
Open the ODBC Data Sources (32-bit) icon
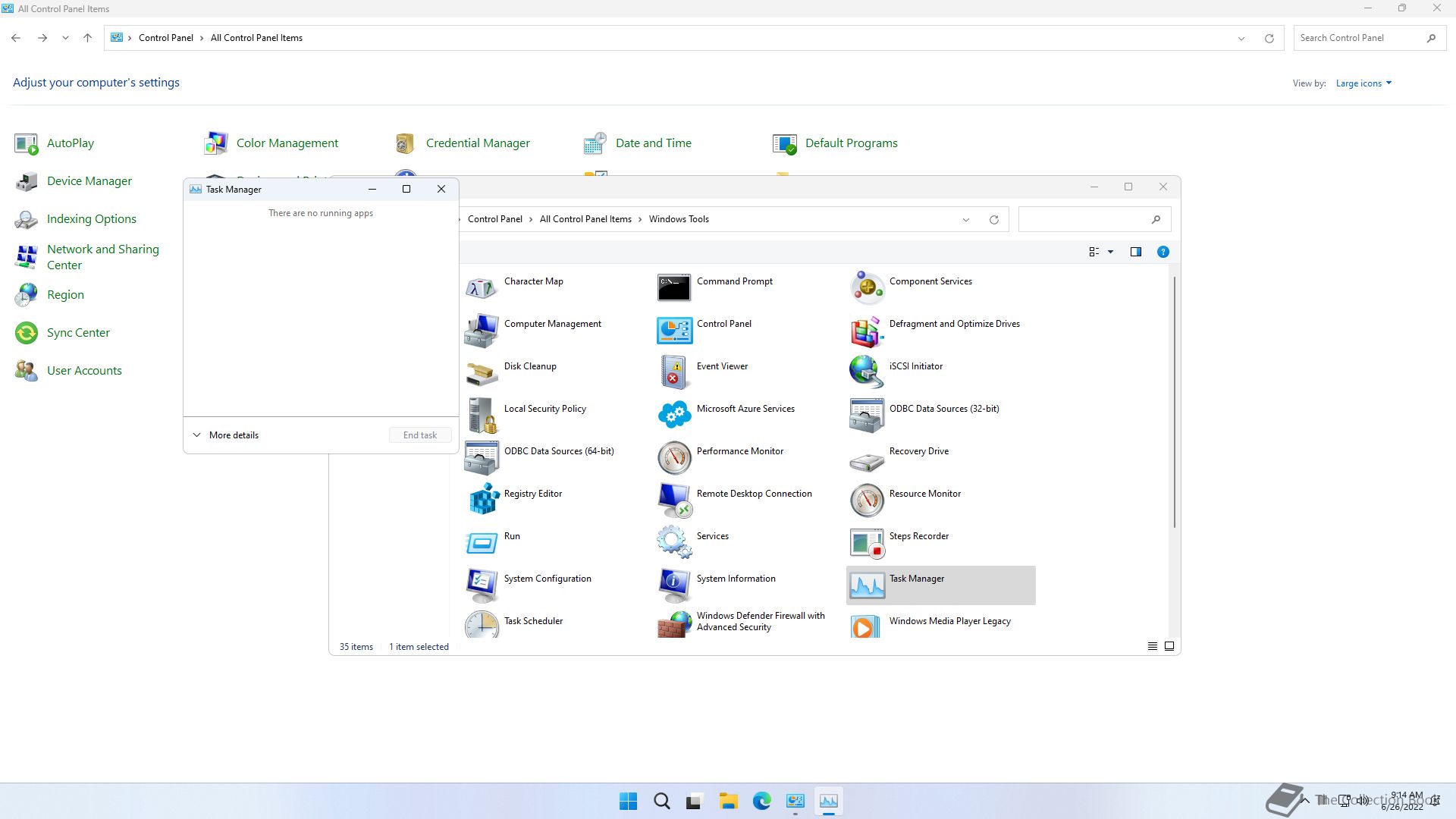coord(867,415)
